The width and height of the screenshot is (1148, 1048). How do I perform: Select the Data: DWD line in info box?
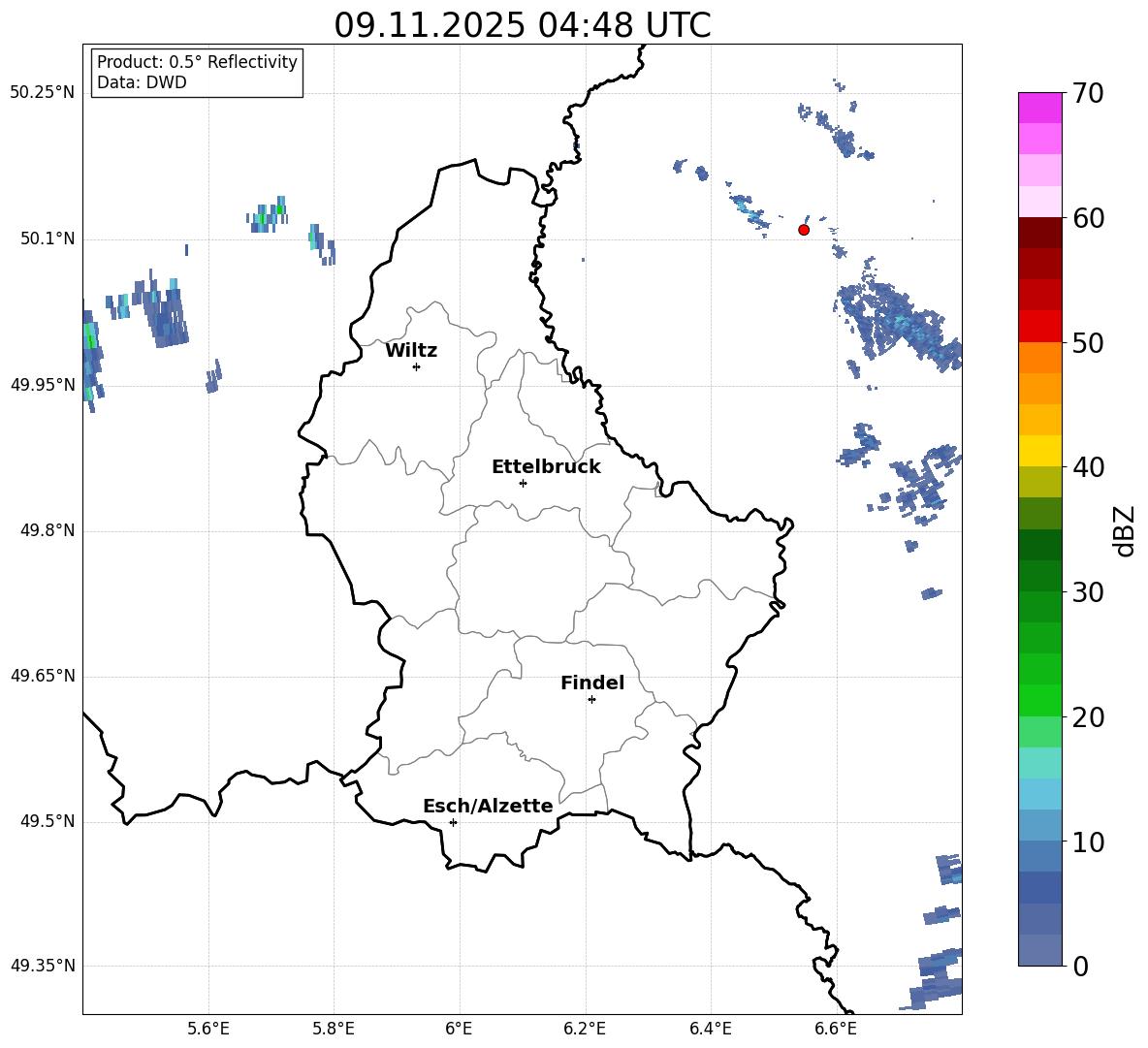point(142,83)
